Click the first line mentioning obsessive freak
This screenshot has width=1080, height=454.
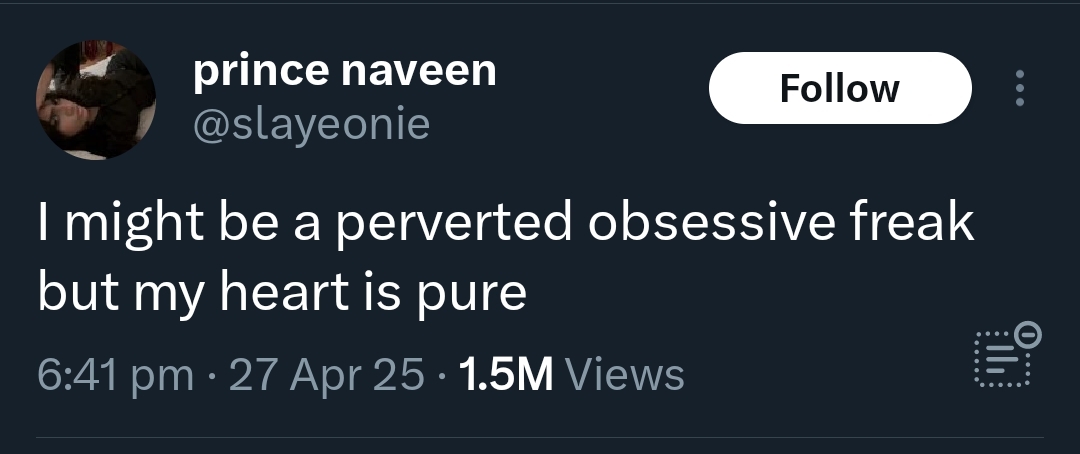coord(504,223)
